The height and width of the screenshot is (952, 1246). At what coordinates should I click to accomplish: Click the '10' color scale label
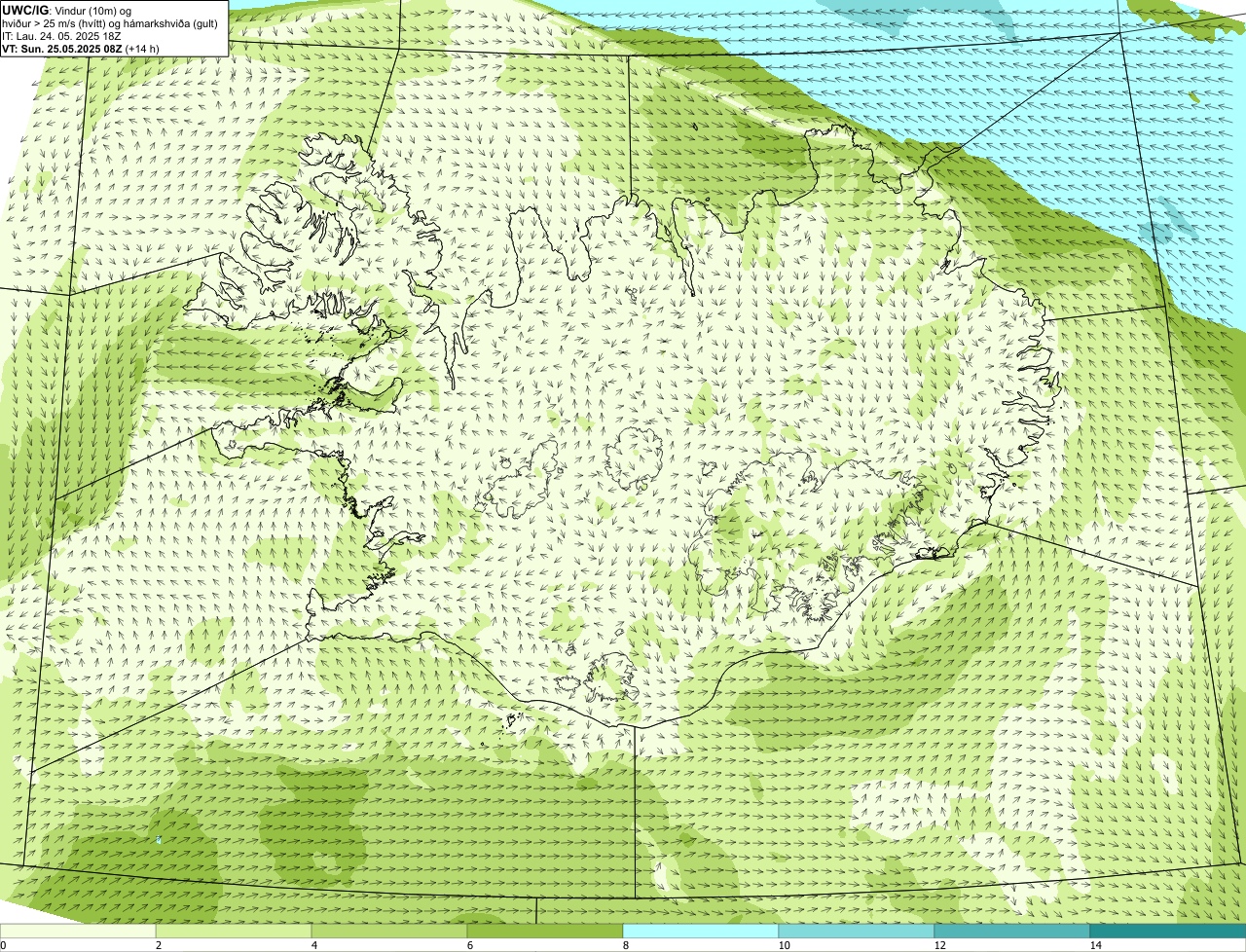(x=784, y=945)
